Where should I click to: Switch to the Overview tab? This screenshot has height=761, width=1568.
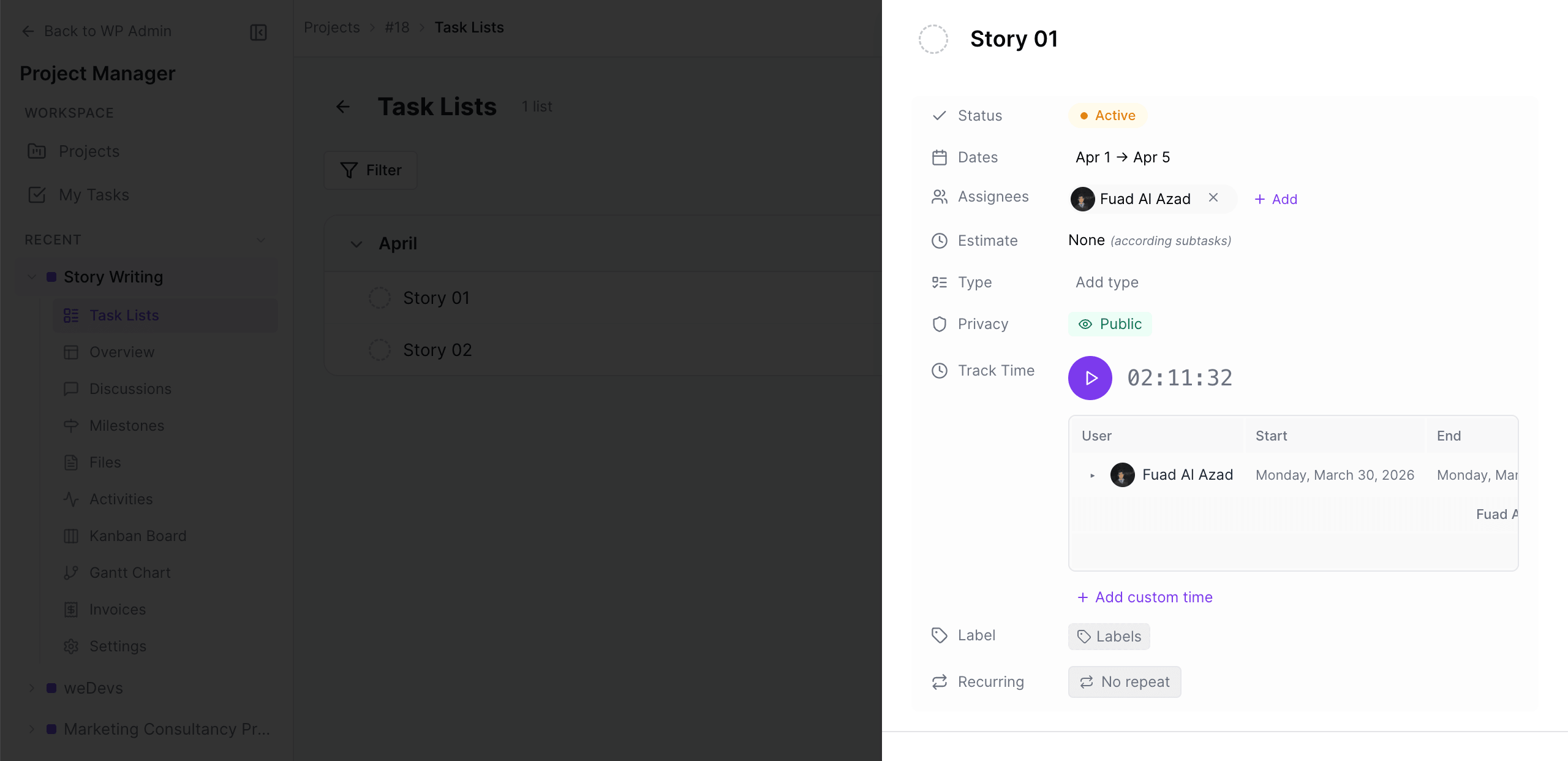pos(122,352)
